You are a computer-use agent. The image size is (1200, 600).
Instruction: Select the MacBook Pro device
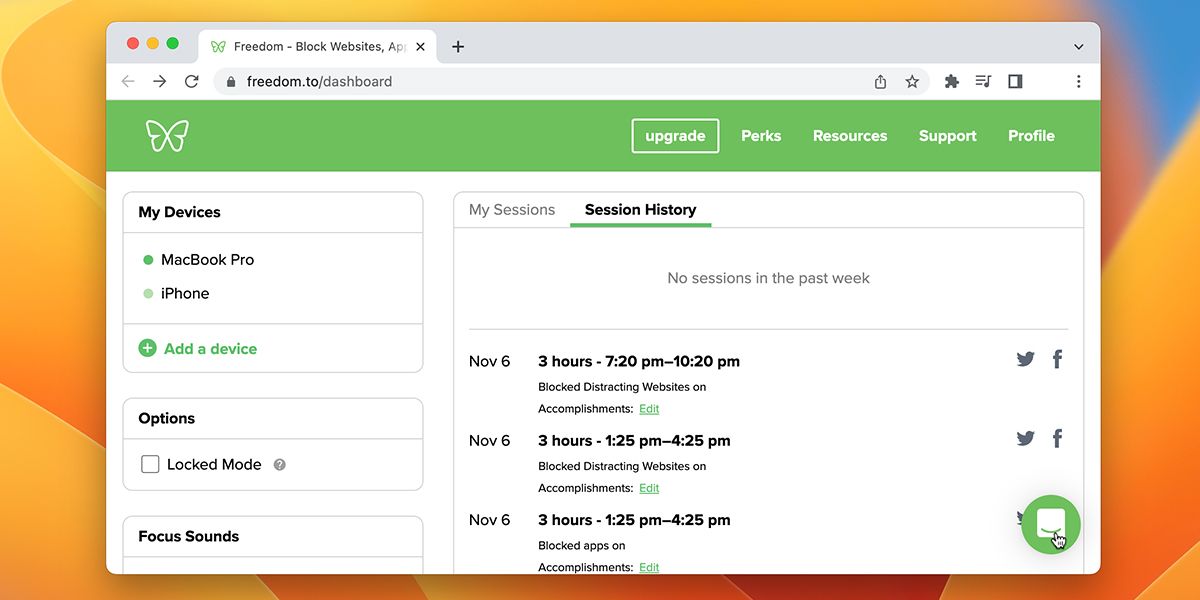[x=207, y=260]
